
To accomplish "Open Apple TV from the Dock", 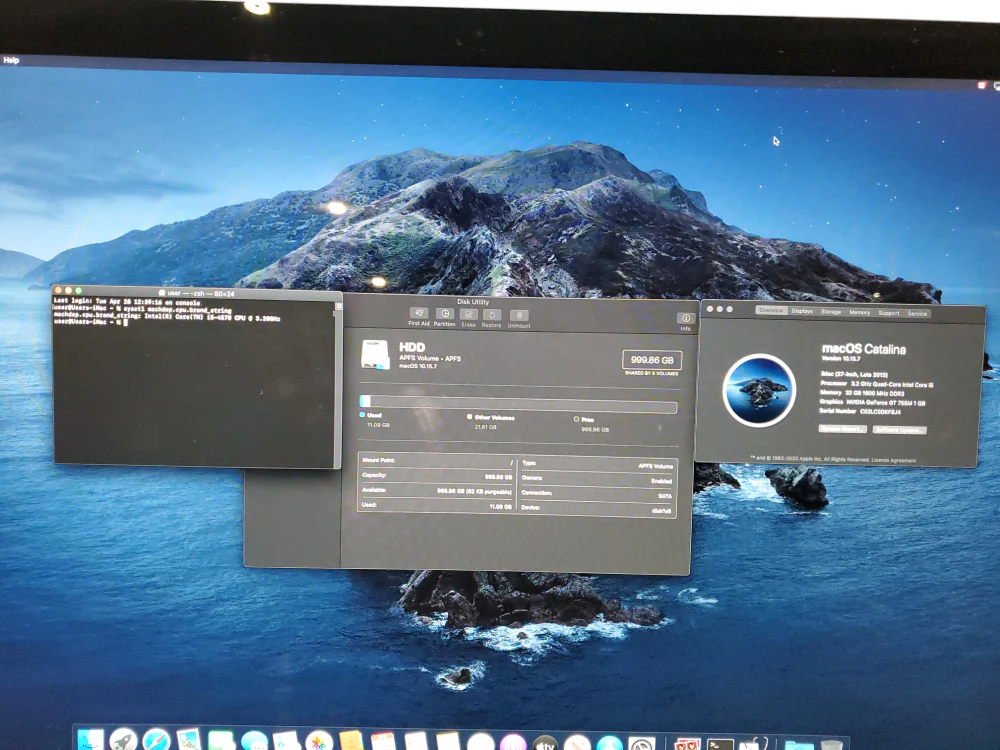I will 545,742.
